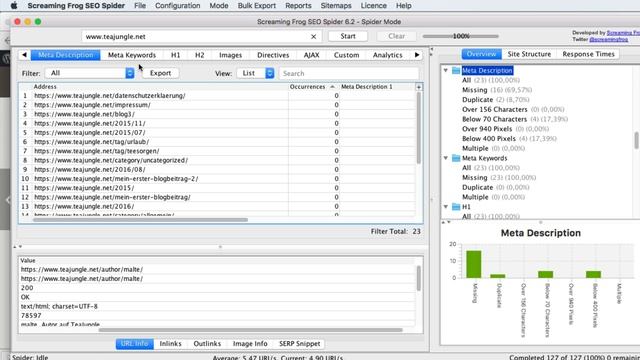Switch to the Images tab
The height and width of the screenshot is (360, 640).
[231, 55]
